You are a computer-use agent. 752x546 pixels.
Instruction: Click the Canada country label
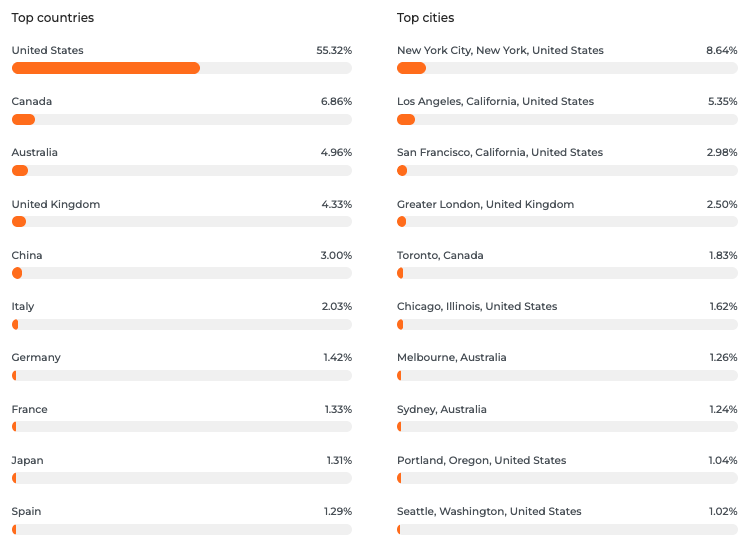pyautogui.click(x=32, y=101)
